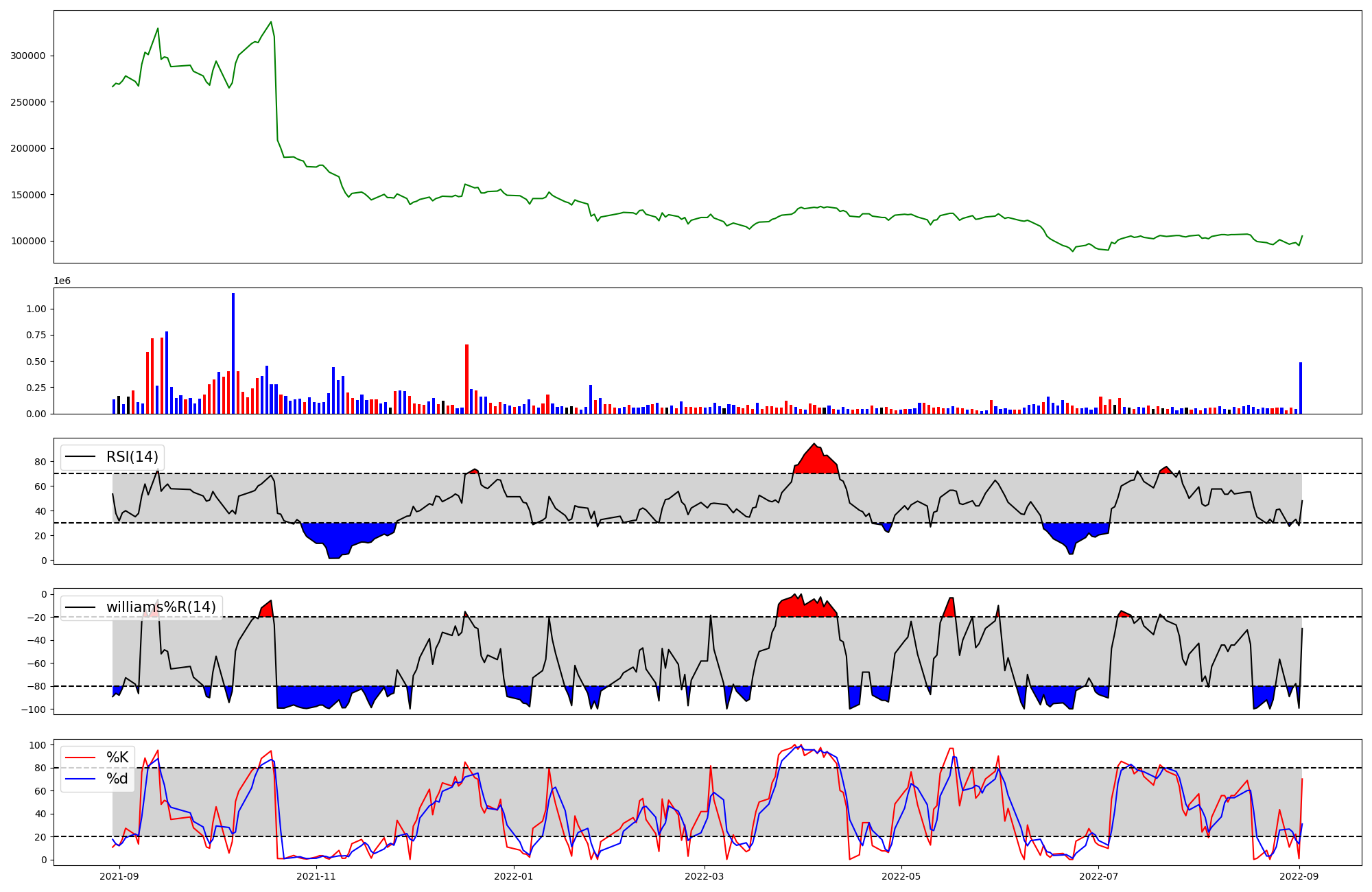Click the williams%R(14) legend label
The height and width of the screenshot is (892, 1372).
(x=161, y=607)
